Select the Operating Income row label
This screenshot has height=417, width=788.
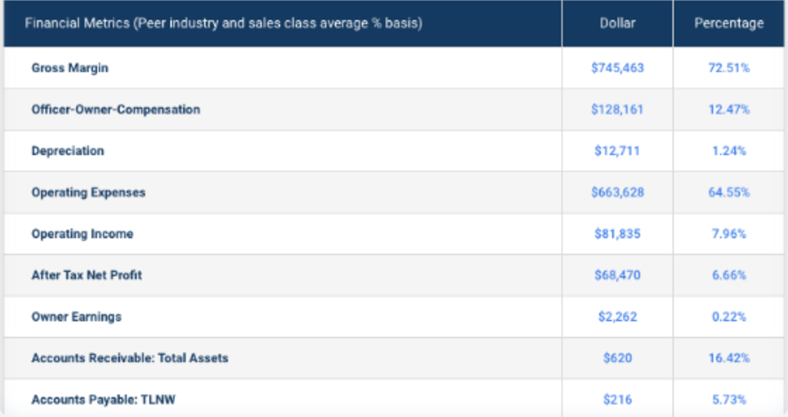82,234
